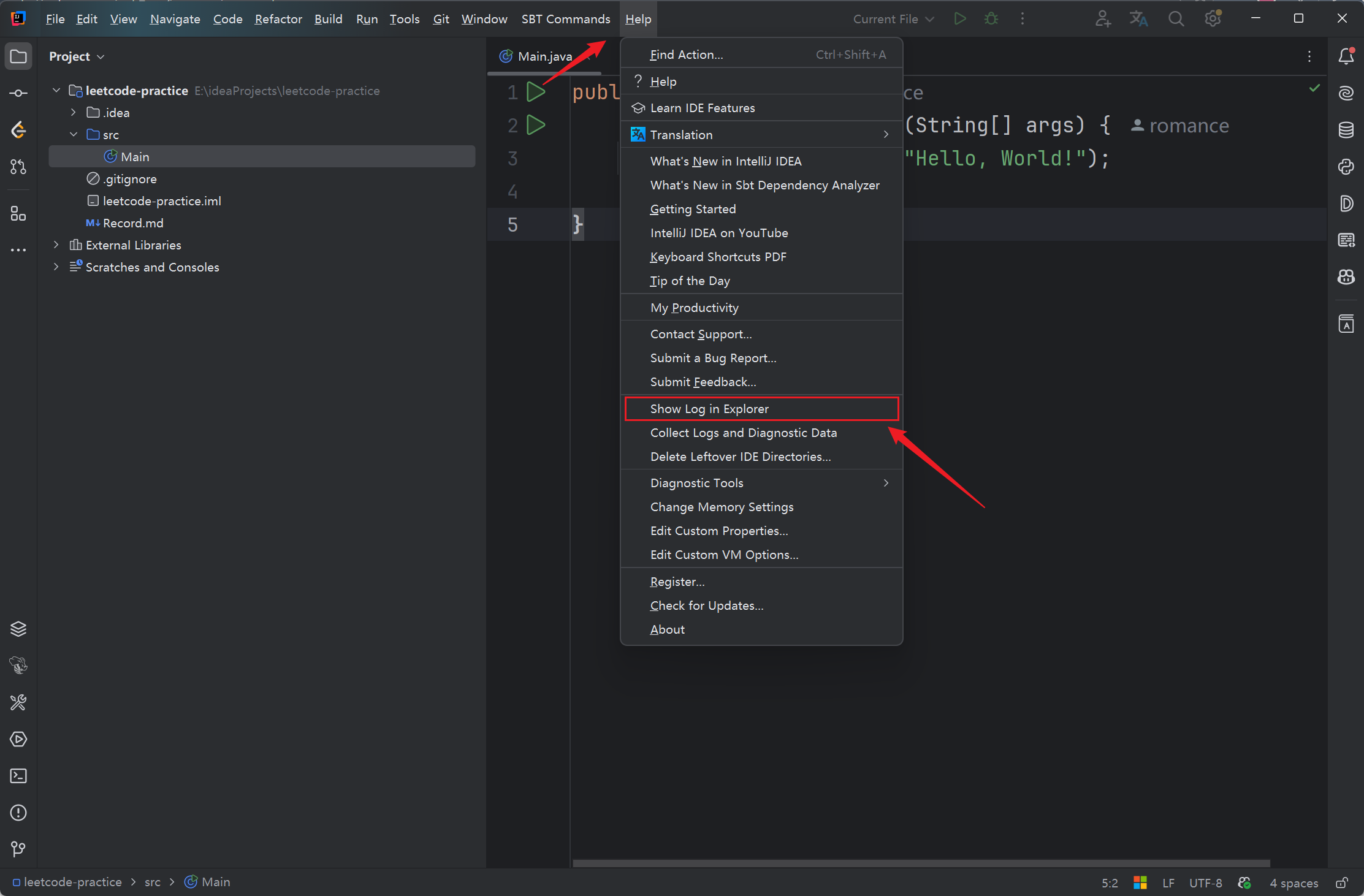
Task: Open Pull Requests tool window icon
Action: click(x=18, y=167)
